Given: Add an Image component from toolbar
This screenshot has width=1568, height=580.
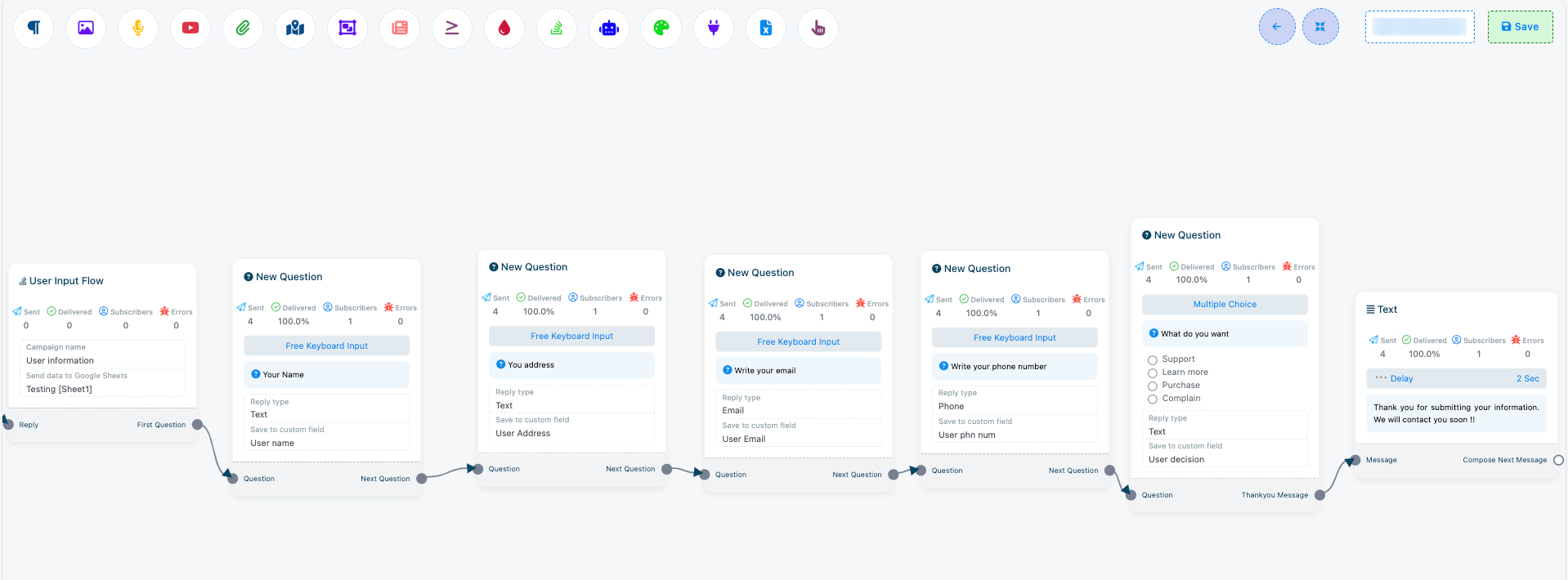Looking at the screenshot, I should click(x=86, y=28).
